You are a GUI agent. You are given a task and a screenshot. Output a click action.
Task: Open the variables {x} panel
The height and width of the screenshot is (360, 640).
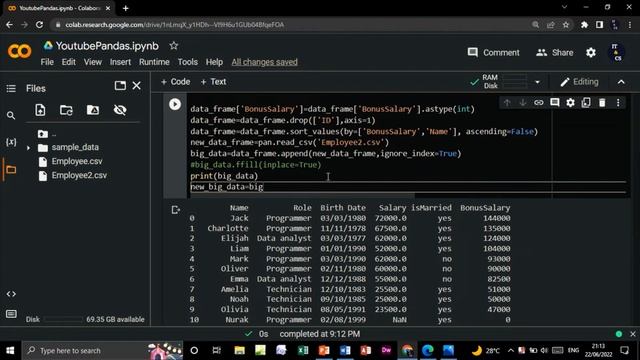[11, 142]
